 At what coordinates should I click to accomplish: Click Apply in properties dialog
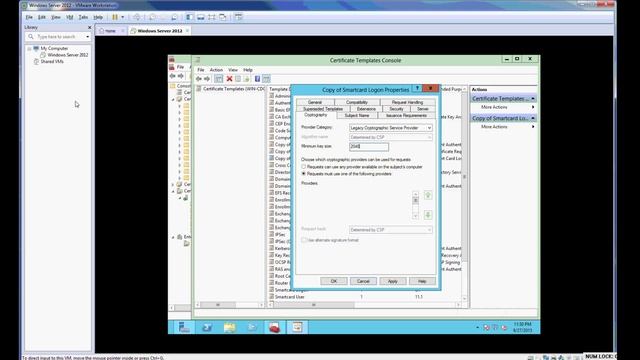coord(392,281)
